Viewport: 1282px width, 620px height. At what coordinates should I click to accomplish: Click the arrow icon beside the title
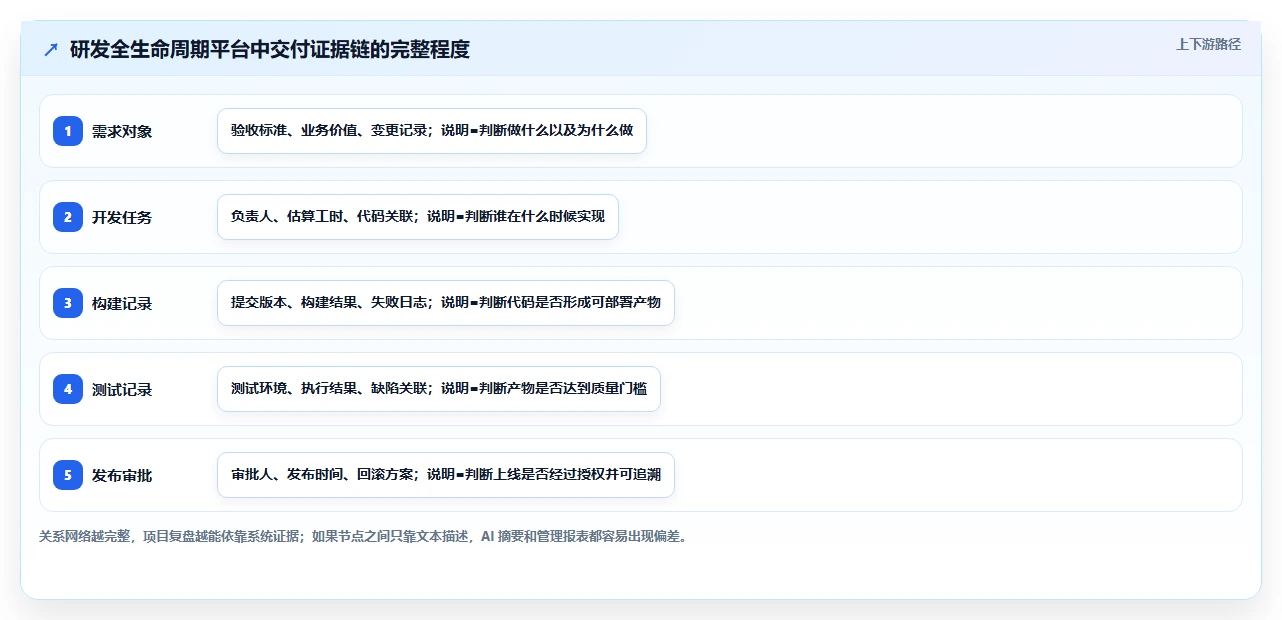point(51,49)
